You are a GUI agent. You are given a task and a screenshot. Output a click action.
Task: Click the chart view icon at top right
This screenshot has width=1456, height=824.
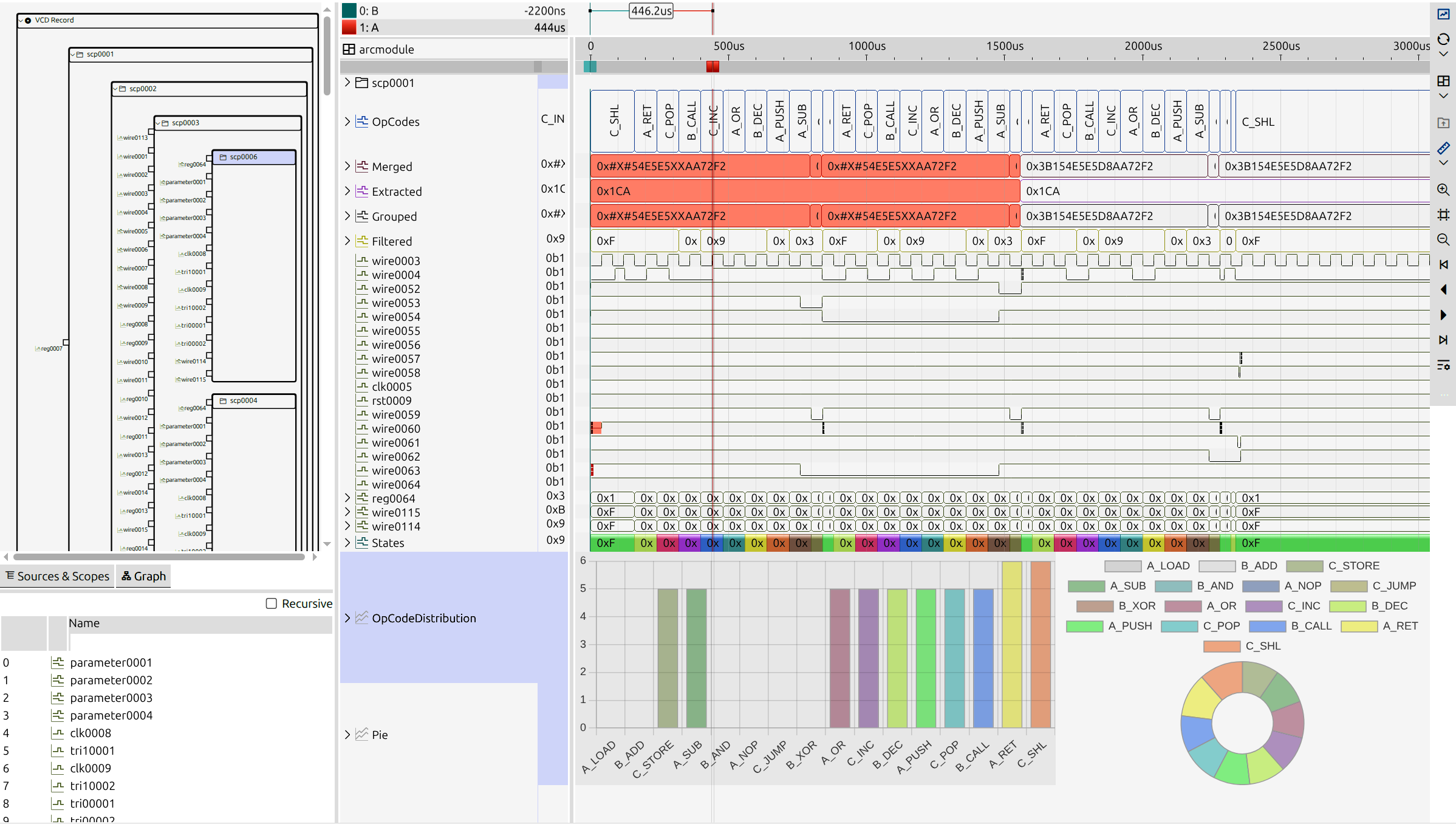click(x=1443, y=14)
